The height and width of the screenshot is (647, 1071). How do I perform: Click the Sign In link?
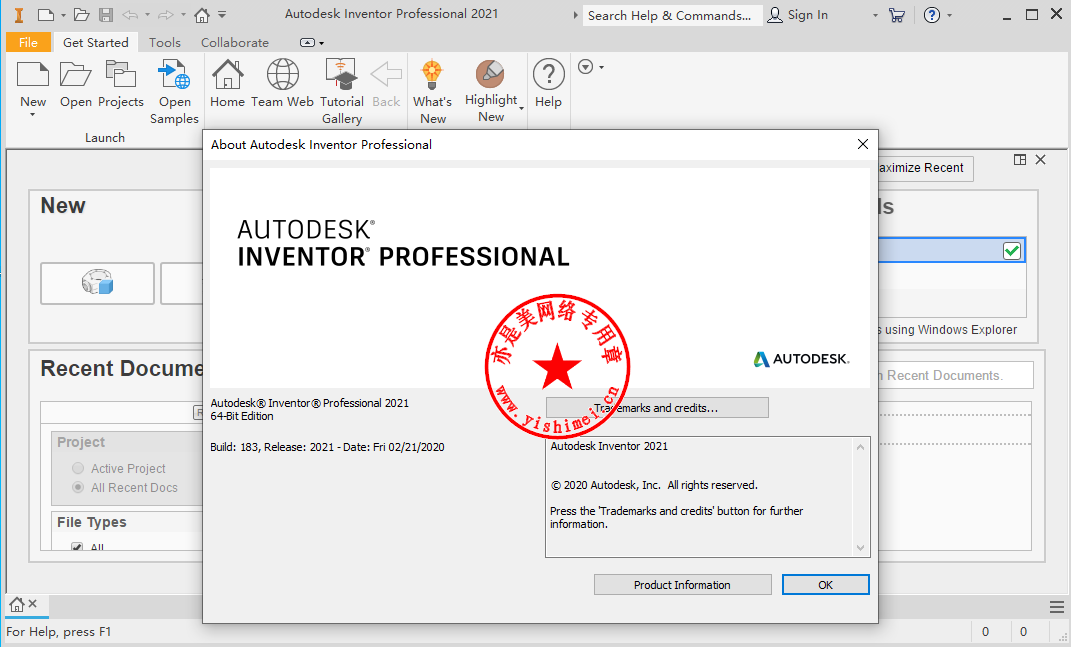pos(807,15)
